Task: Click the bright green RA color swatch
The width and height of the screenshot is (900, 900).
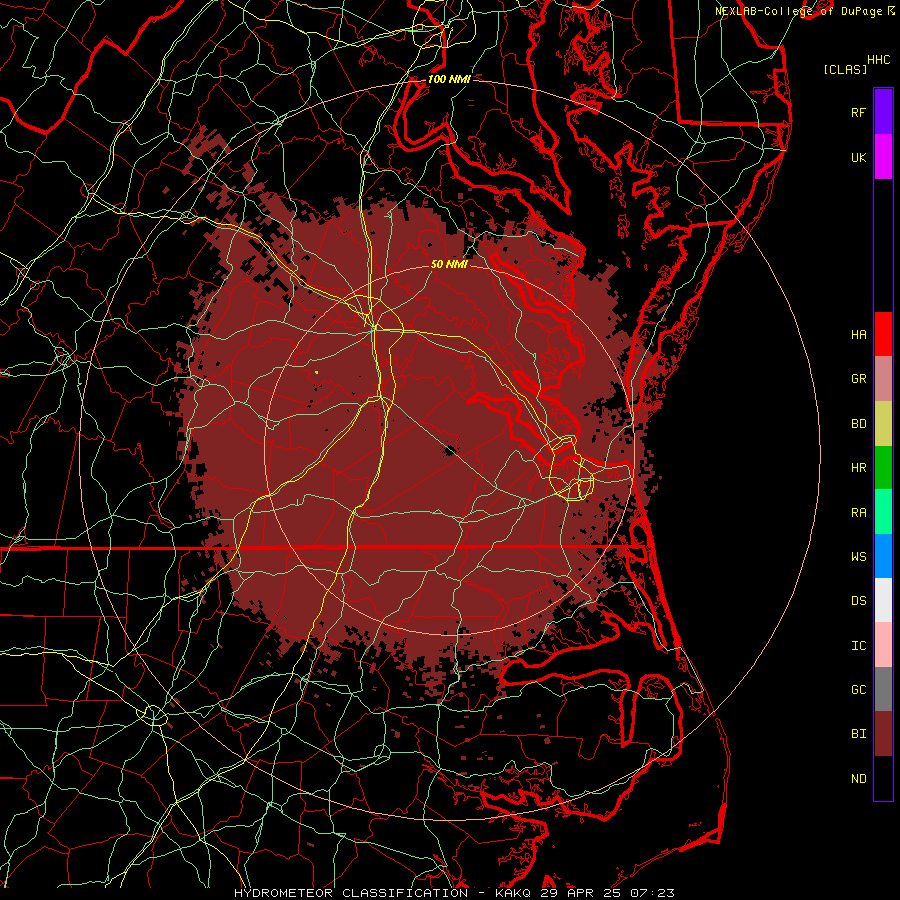Action: tap(883, 512)
